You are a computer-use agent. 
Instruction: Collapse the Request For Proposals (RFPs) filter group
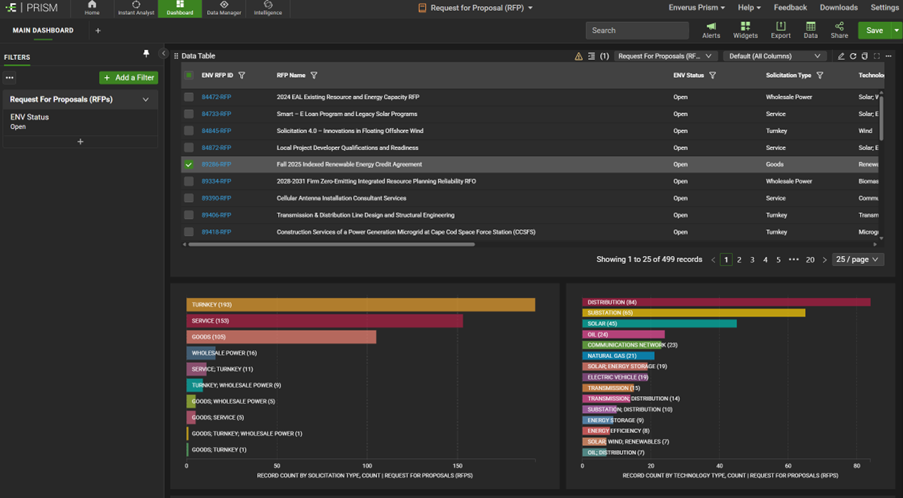146,100
